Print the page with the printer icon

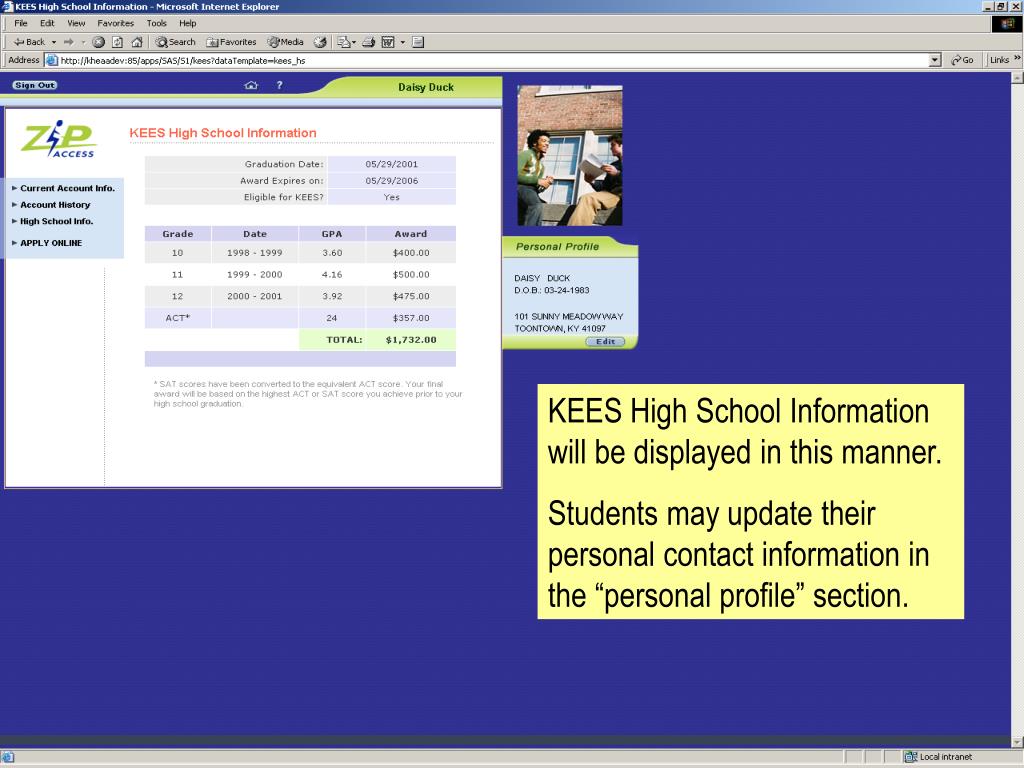(x=368, y=42)
